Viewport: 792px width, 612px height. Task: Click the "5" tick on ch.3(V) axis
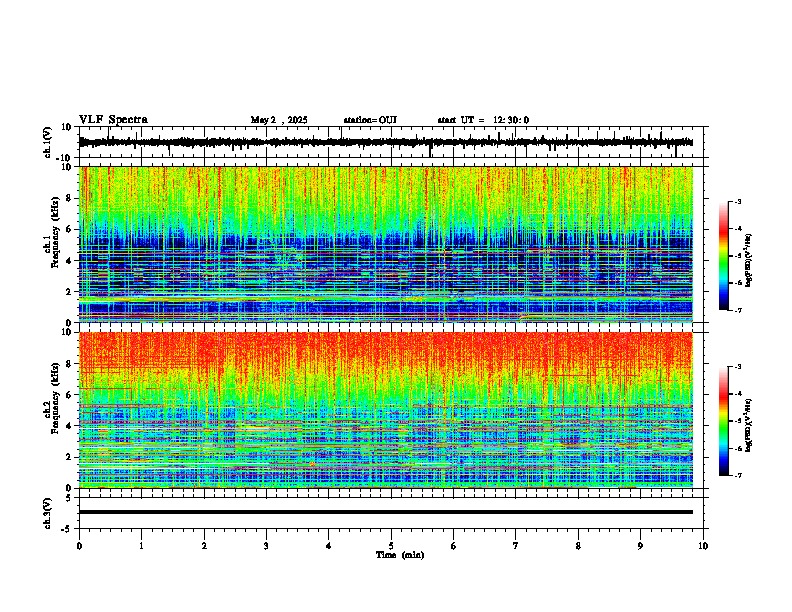pos(70,498)
